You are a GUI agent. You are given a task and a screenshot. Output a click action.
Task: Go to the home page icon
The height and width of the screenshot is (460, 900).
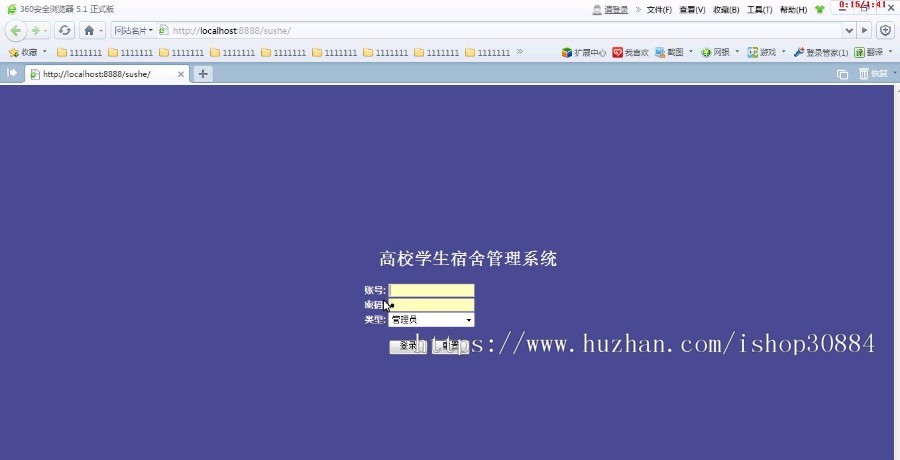(x=88, y=30)
